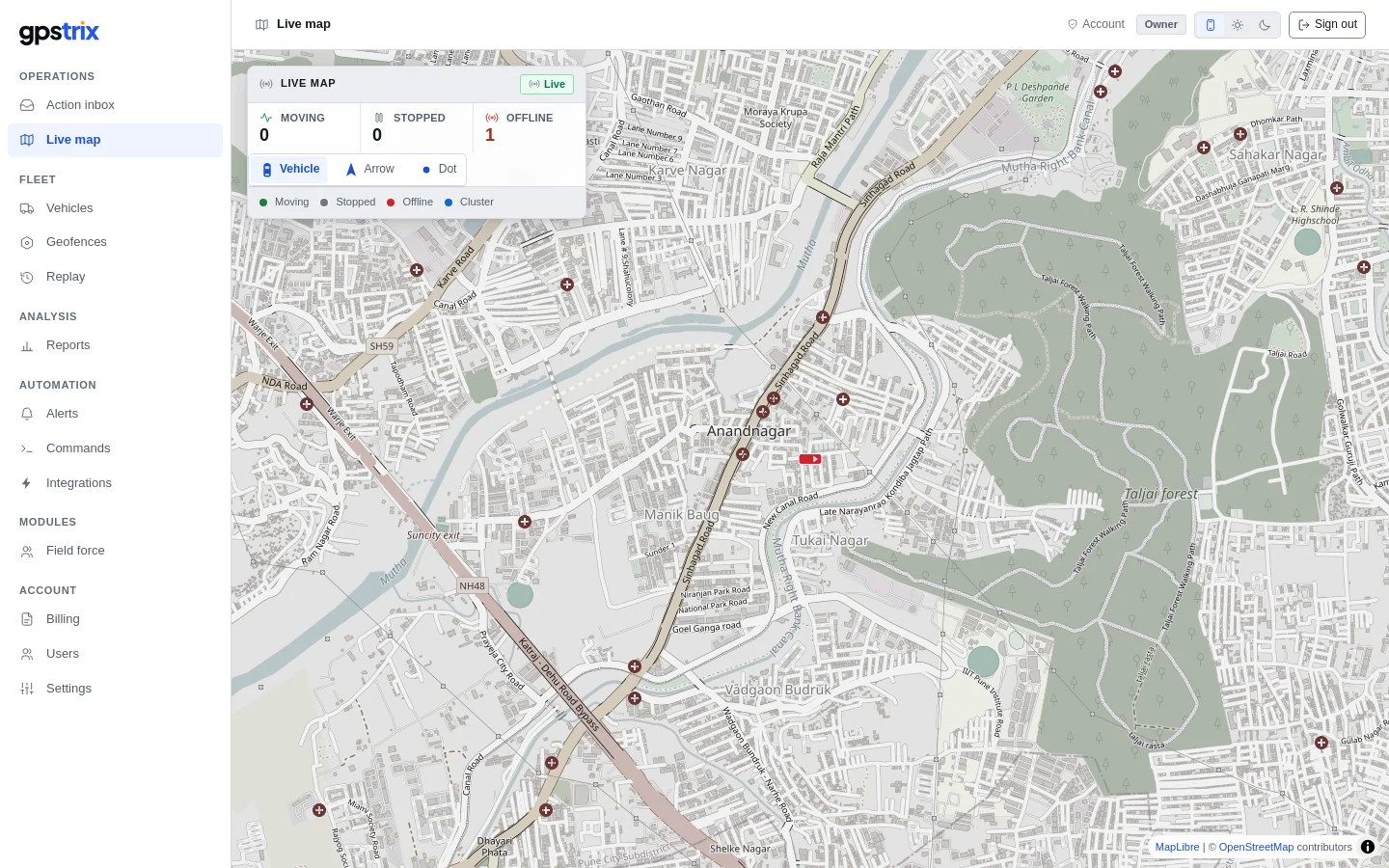Click the Sahakar Nagar map label
1389x868 pixels.
coord(1276,154)
